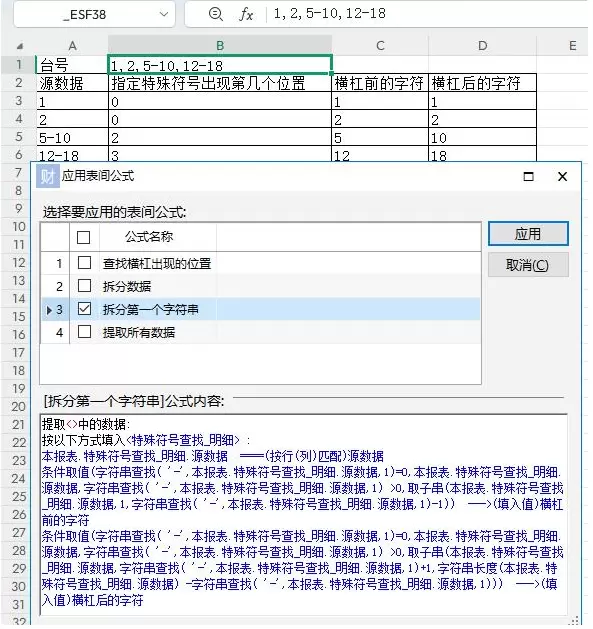This screenshot has width=593, height=629.
Task: Click the 公式名称 column header
Action: tap(149, 237)
